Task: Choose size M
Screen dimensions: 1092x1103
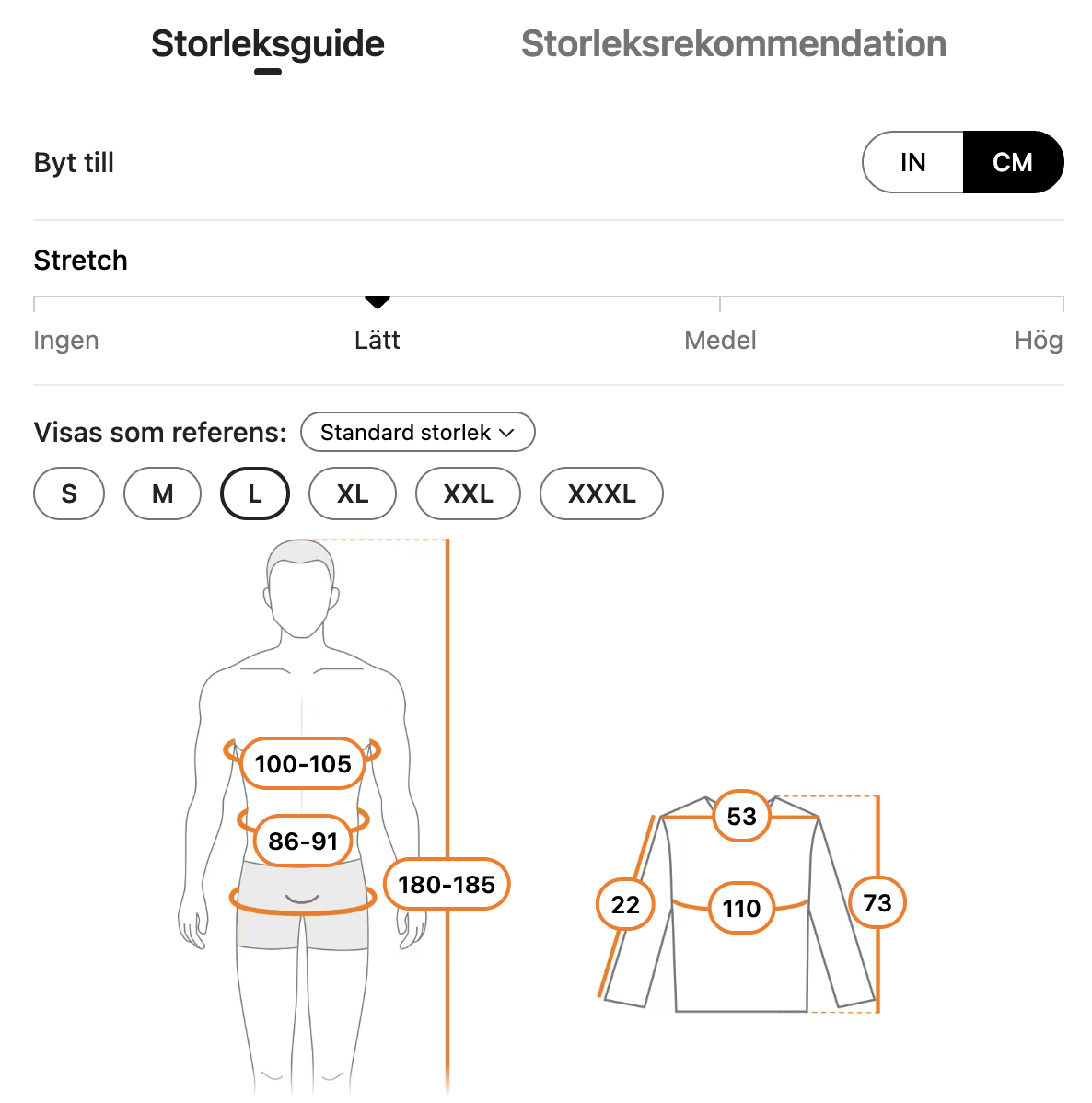Action: (163, 493)
